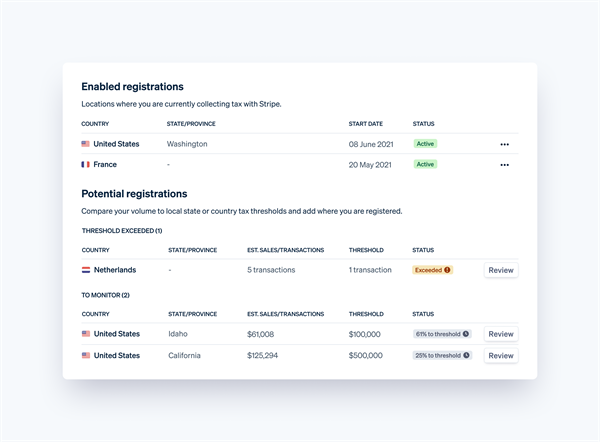This screenshot has width=600, height=442.
Task: Click the Threshold Exceeded (1) section label
Action: tap(122, 231)
